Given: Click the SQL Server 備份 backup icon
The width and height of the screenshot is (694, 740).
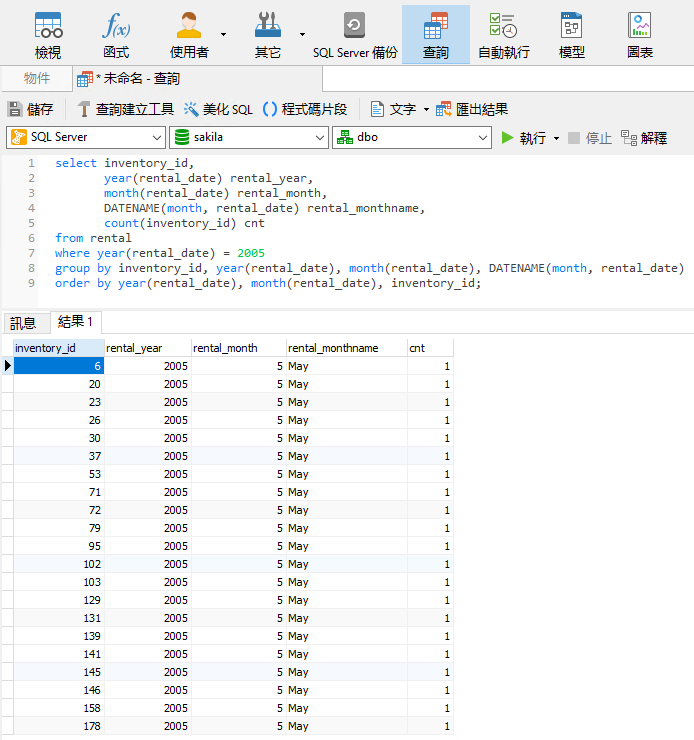Looking at the screenshot, I should 354,34.
